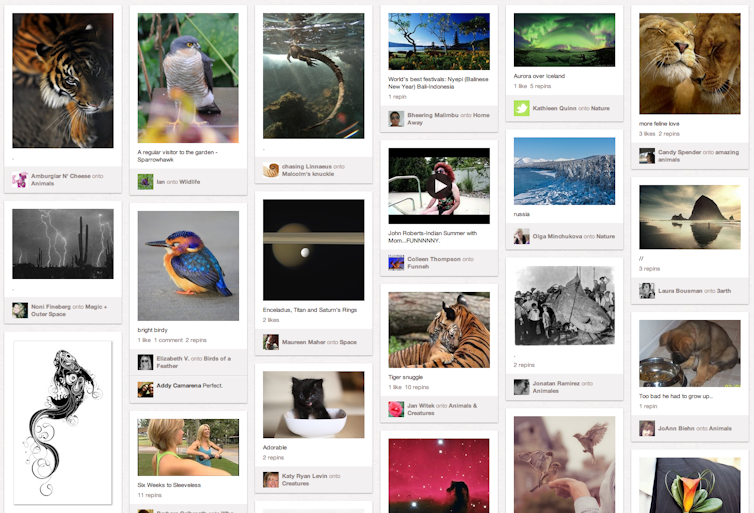The height and width of the screenshot is (513, 754).
Task: Open the bright birdy kingfisher pin
Action: pos(188,266)
